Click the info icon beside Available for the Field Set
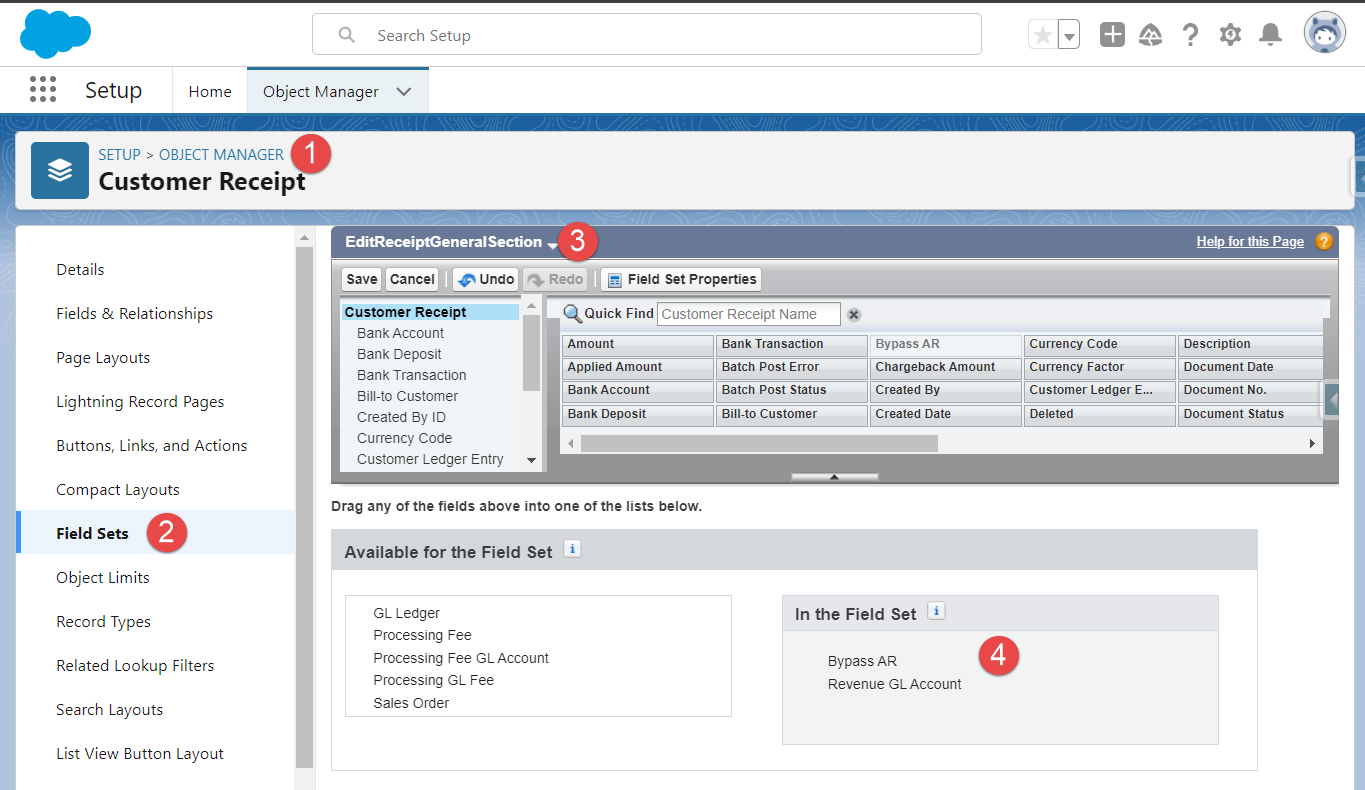Screen dimensions: 1365x790 click(x=572, y=549)
